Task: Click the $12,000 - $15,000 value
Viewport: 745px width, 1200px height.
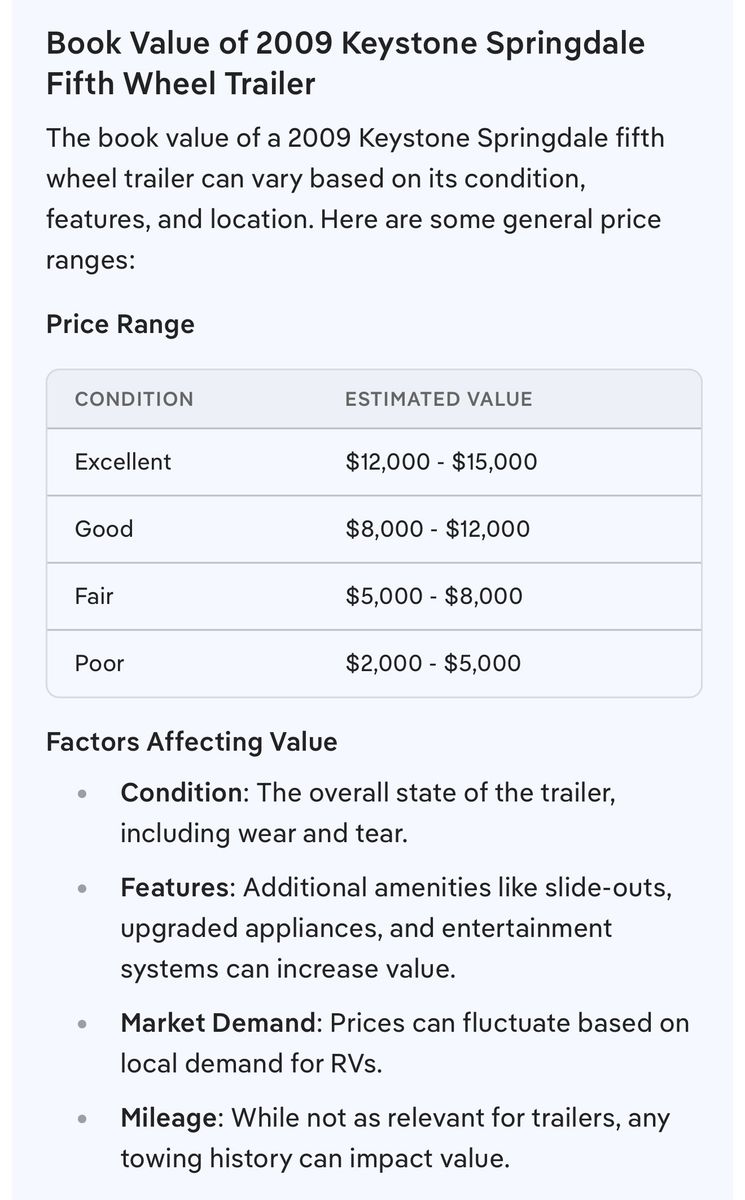Action: (441, 462)
